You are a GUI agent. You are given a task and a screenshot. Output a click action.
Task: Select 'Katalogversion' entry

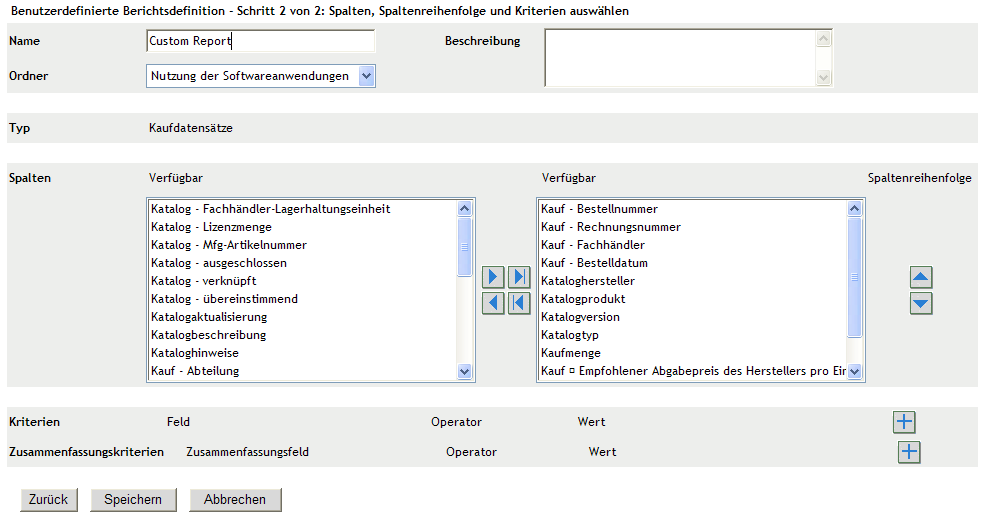pos(694,317)
